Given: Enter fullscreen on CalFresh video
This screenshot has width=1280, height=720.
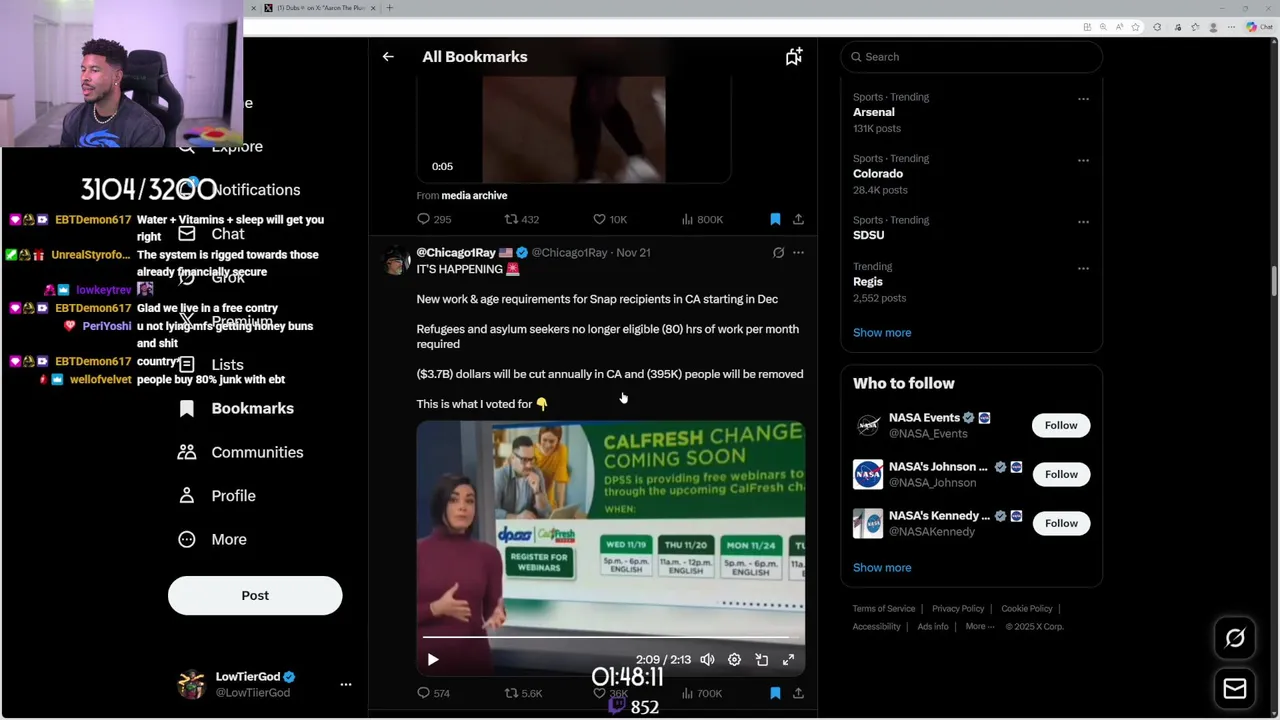Looking at the screenshot, I should pos(788,660).
